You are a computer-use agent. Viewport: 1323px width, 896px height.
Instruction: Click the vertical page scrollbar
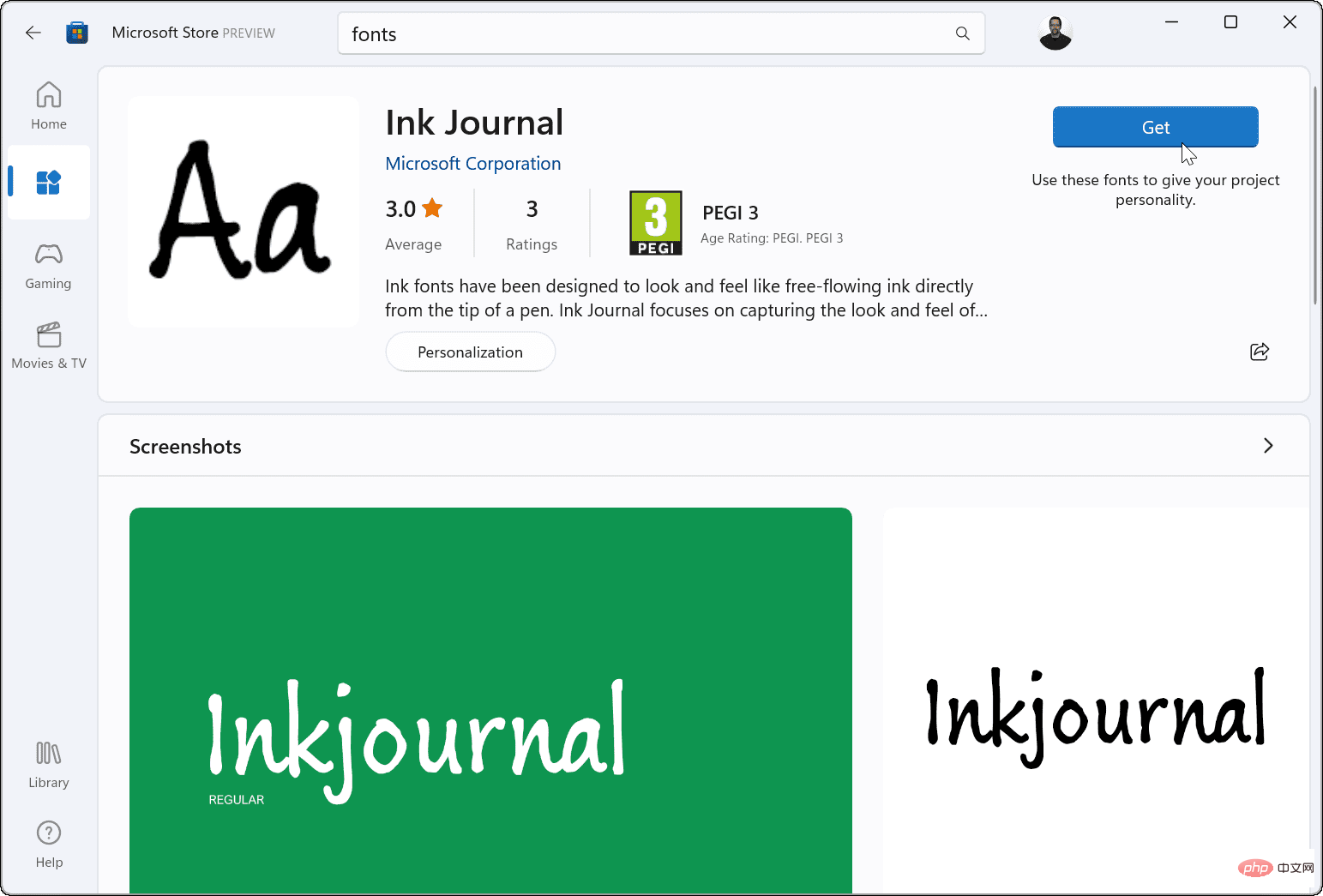click(1314, 195)
